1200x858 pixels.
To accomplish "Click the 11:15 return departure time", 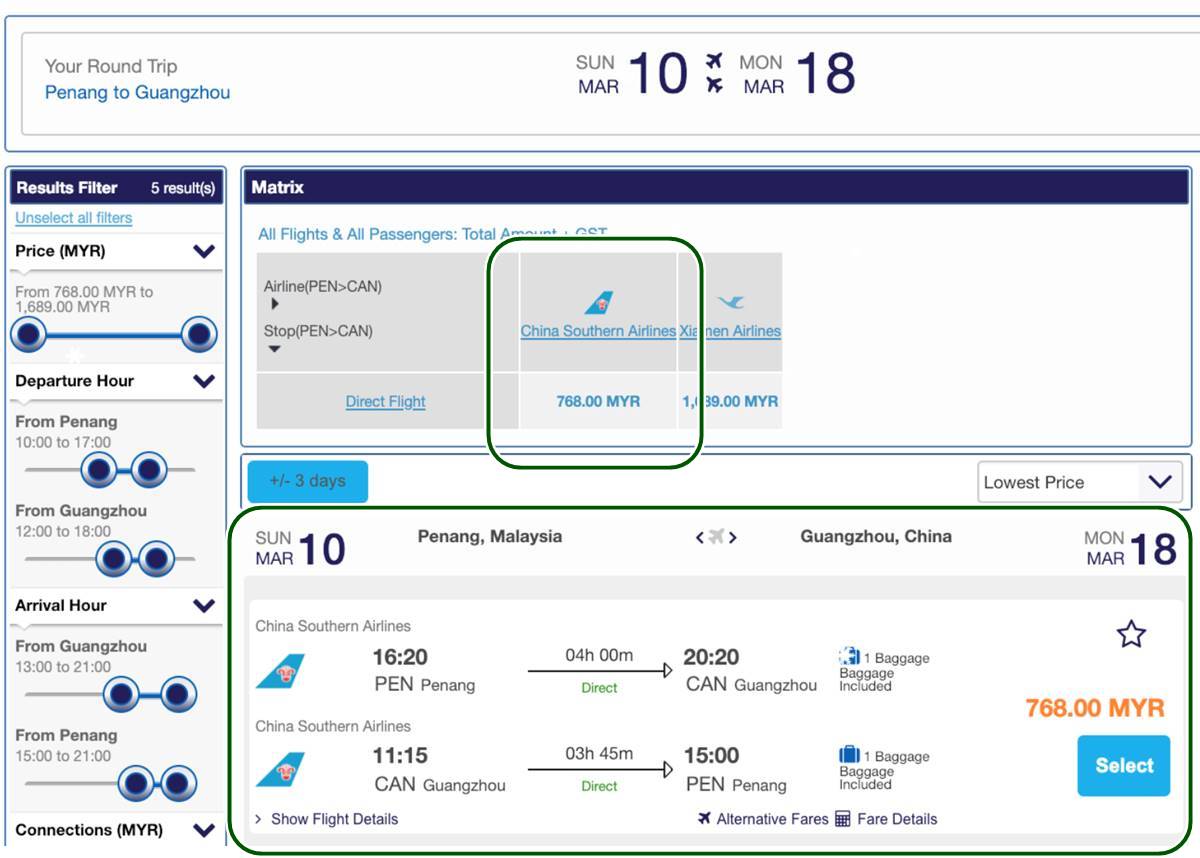I will [400, 756].
